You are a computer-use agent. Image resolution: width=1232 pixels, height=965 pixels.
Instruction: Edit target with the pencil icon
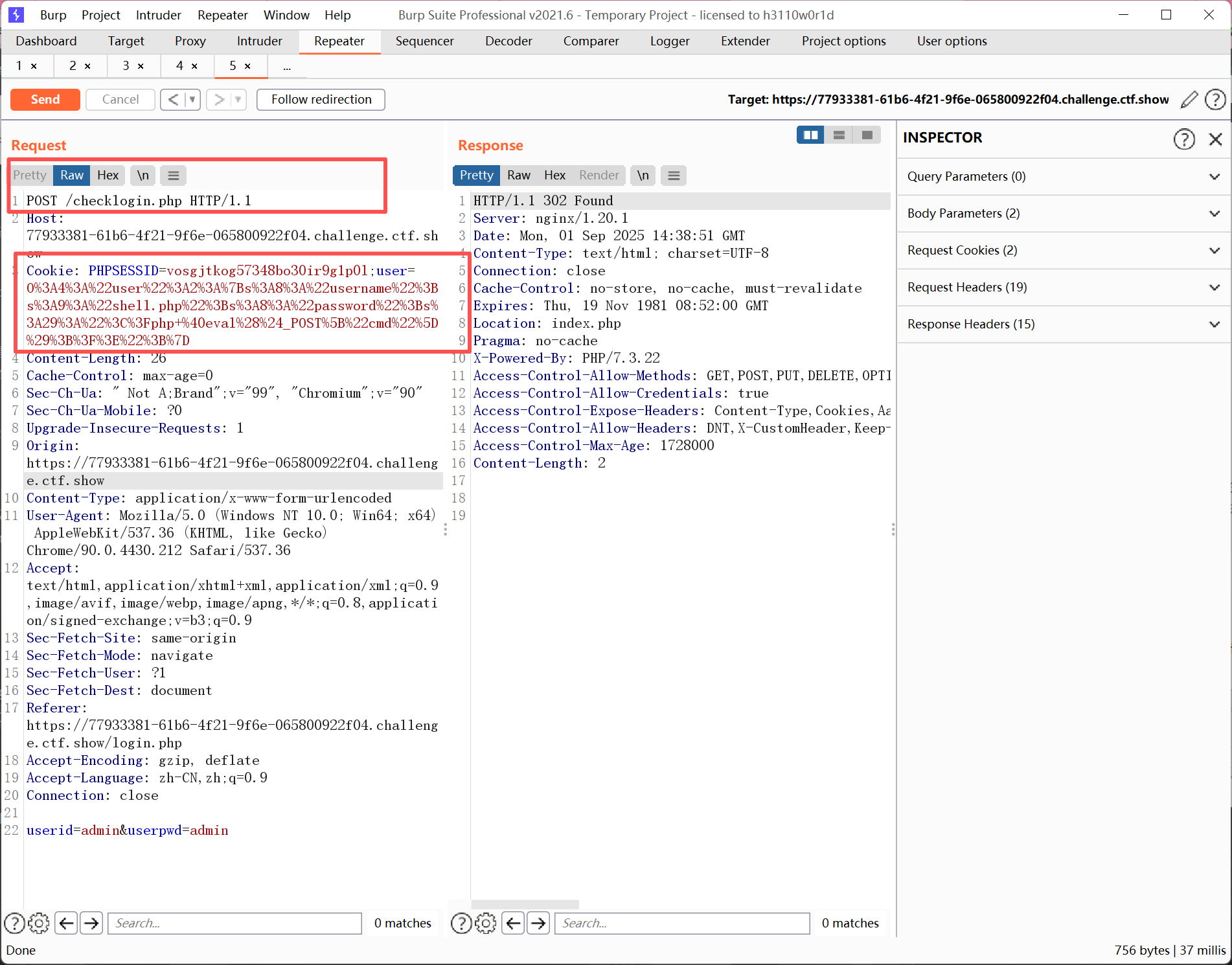(1189, 99)
